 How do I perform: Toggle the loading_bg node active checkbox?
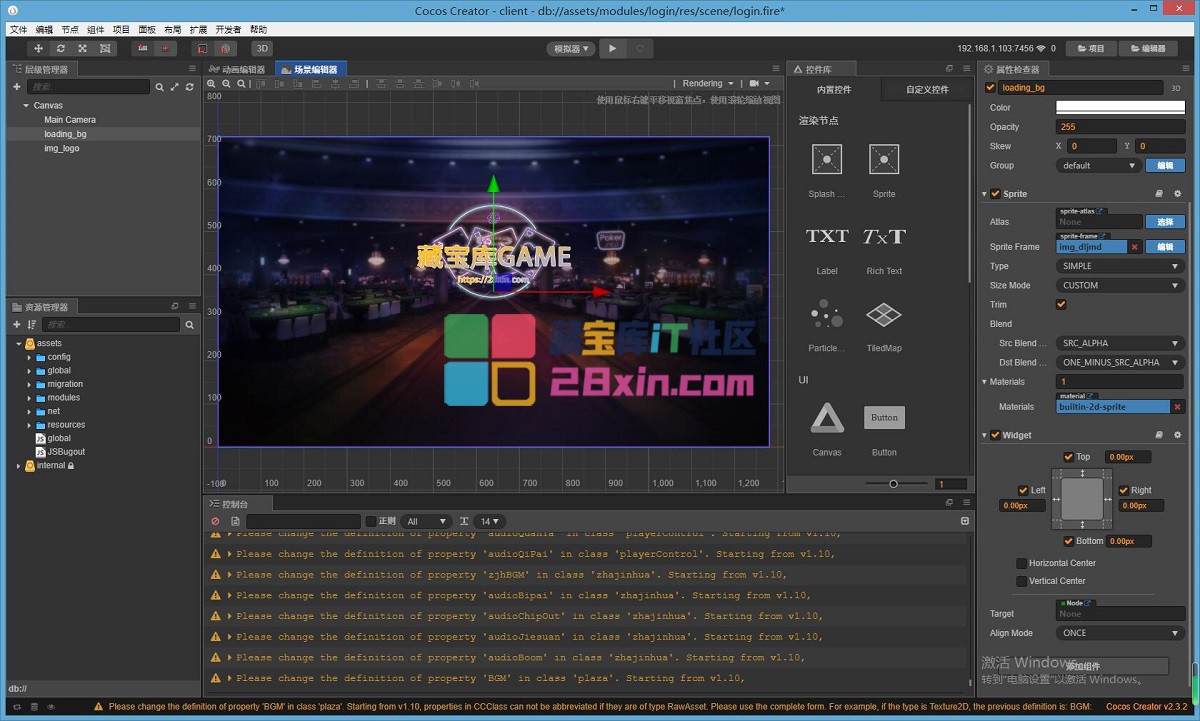tap(991, 88)
